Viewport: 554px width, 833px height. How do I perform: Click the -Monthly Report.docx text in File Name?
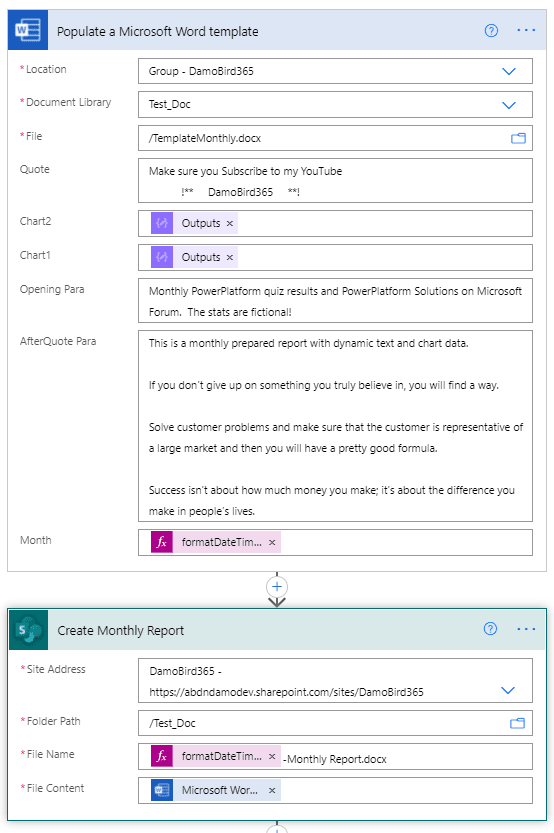(335, 759)
